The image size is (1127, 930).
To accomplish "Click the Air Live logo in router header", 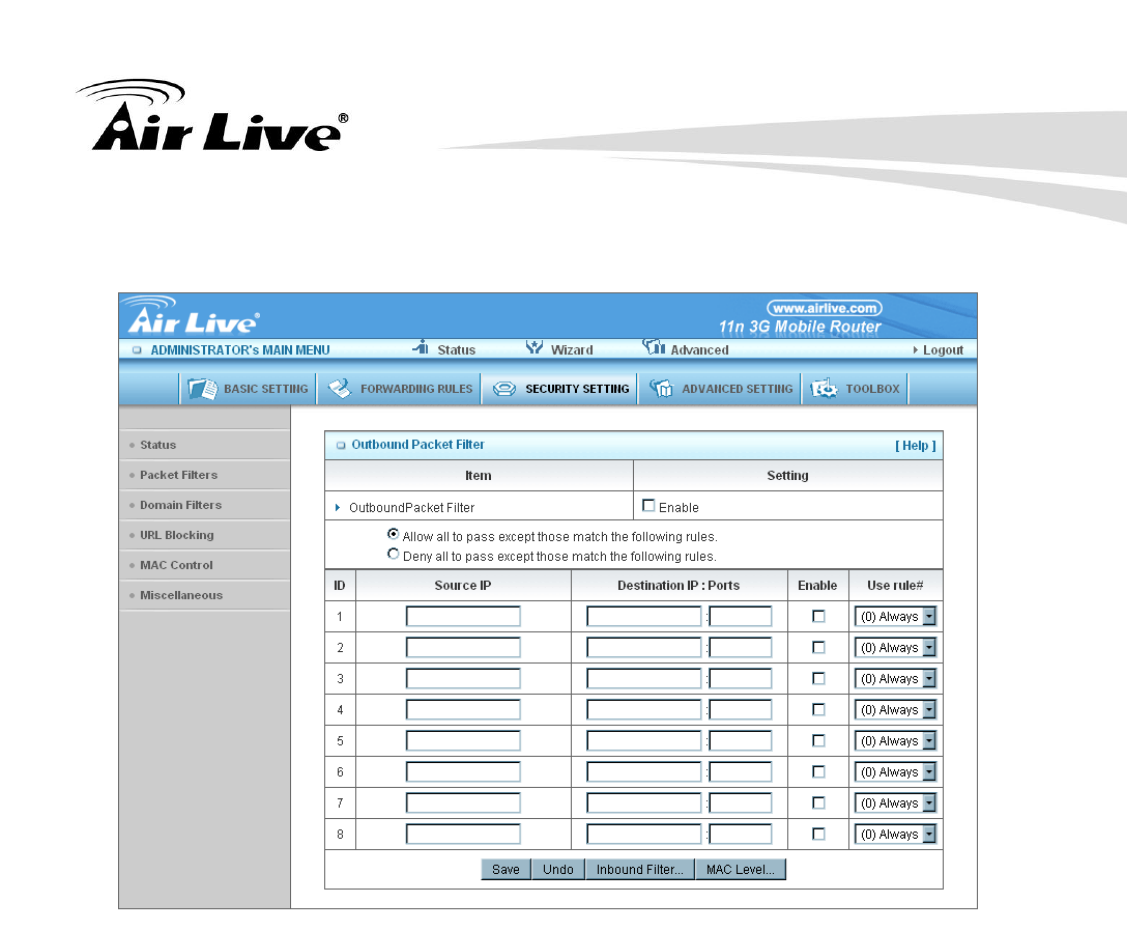I will 193,316.
